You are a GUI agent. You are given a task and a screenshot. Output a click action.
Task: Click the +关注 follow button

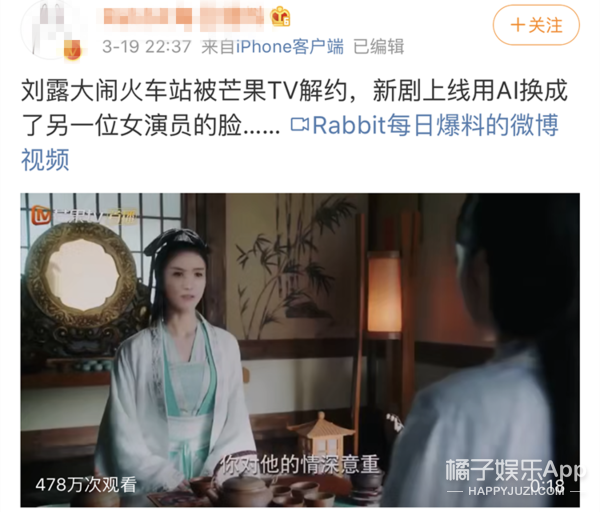(x=536, y=25)
